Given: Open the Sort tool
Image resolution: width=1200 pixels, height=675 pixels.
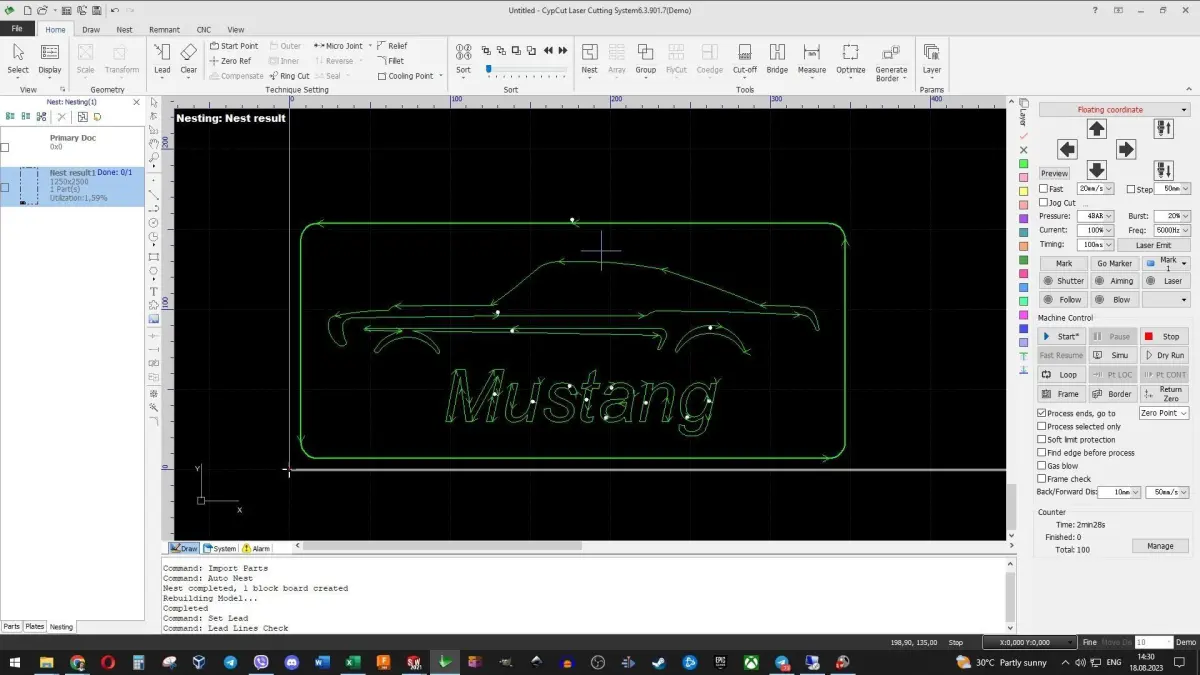Looking at the screenshot, I should (x=463, y=59).
